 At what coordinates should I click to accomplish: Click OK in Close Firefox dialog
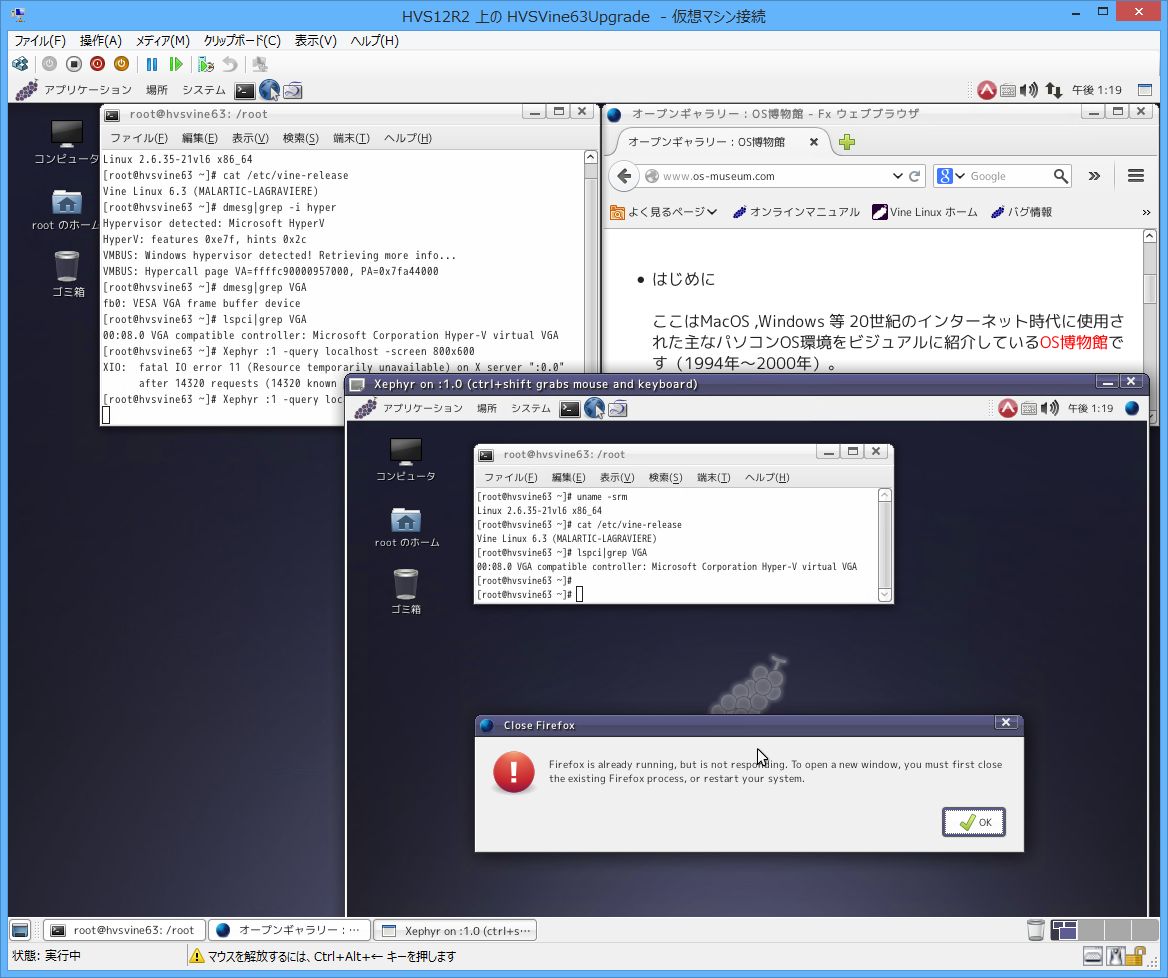coord(974,822)
